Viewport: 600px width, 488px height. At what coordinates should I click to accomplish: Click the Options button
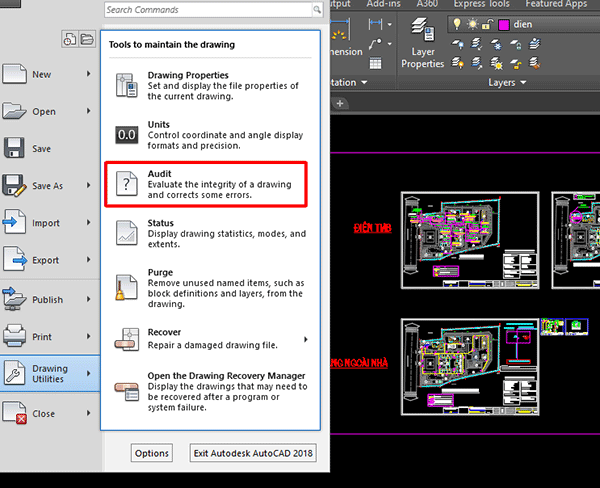[x=152, y=453]
